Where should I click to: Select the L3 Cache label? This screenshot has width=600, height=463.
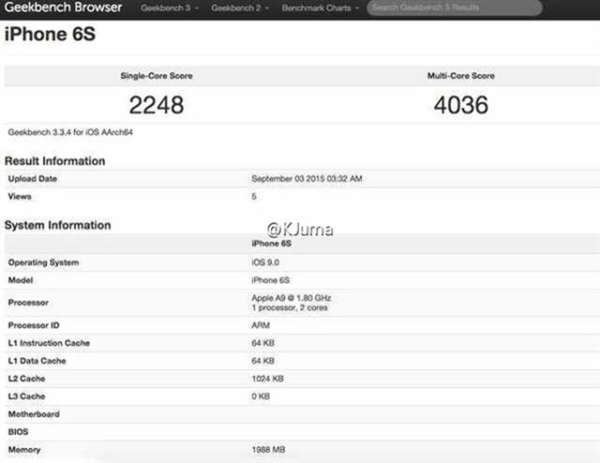click(x=27, y=396)
